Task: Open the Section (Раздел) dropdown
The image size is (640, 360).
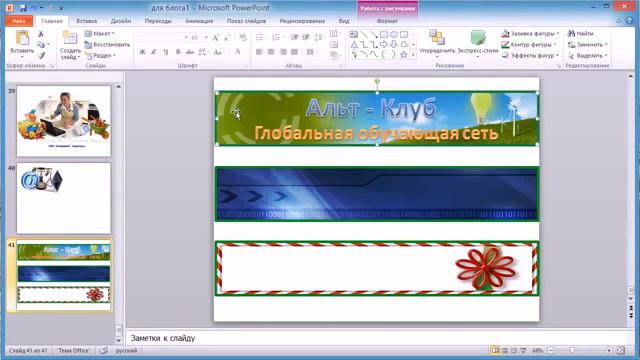Action: tap(100, 55)
